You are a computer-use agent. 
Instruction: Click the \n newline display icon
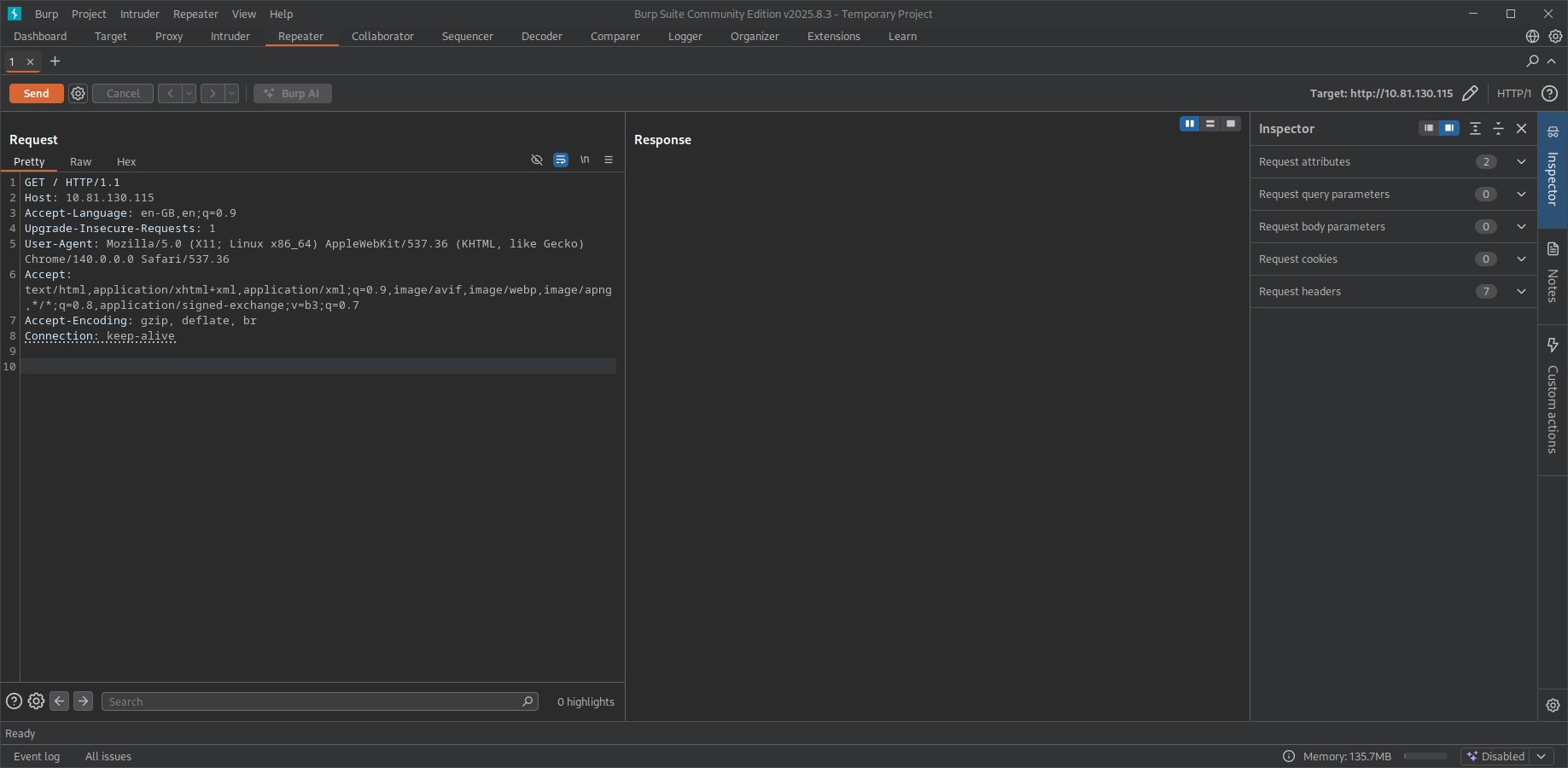[585, 160]
